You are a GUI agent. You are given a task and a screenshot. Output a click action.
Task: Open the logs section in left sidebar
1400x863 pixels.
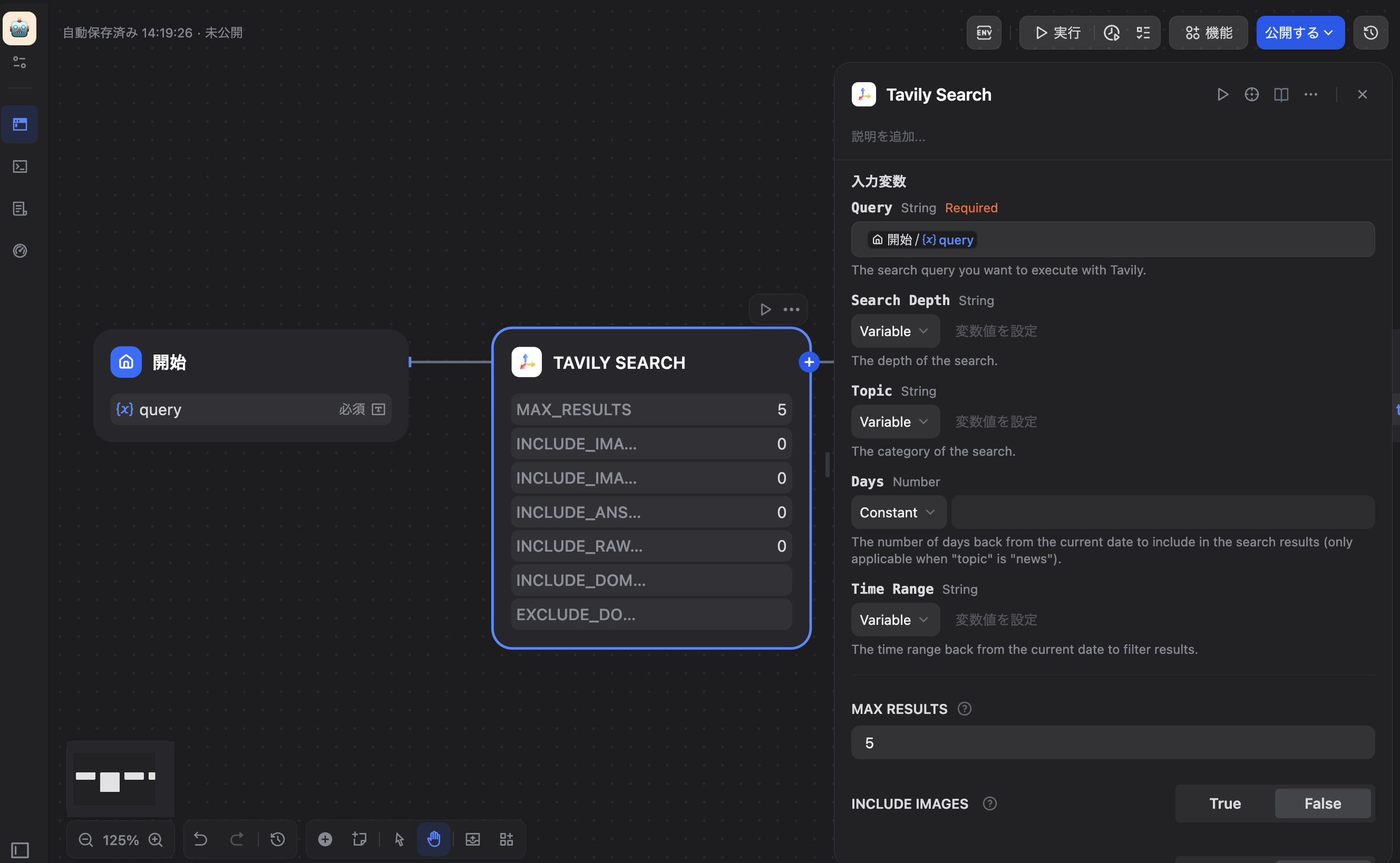(x=20, y=209)
